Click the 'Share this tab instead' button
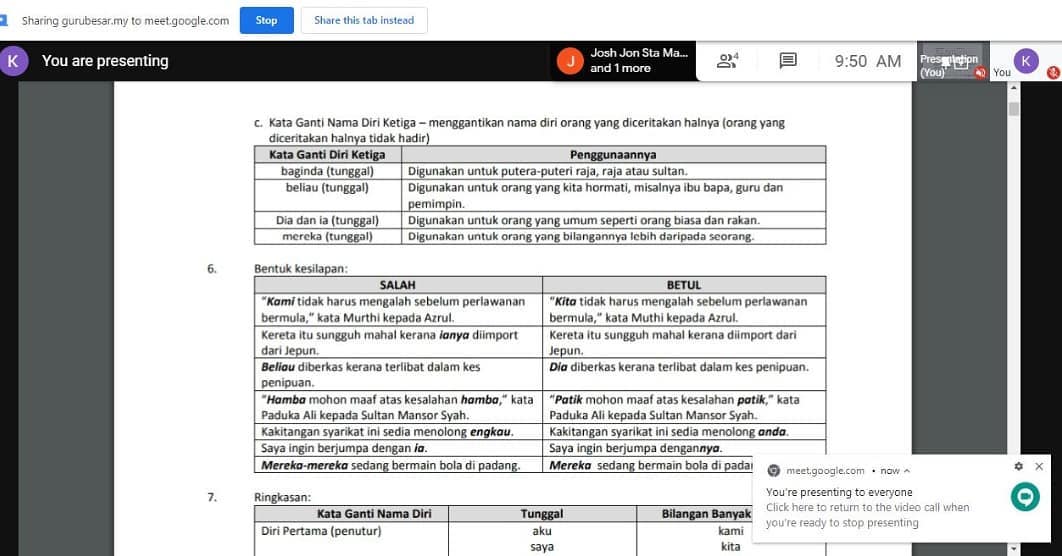The width and height of the screenshot is (1062, 556). [x=364, y=20]
